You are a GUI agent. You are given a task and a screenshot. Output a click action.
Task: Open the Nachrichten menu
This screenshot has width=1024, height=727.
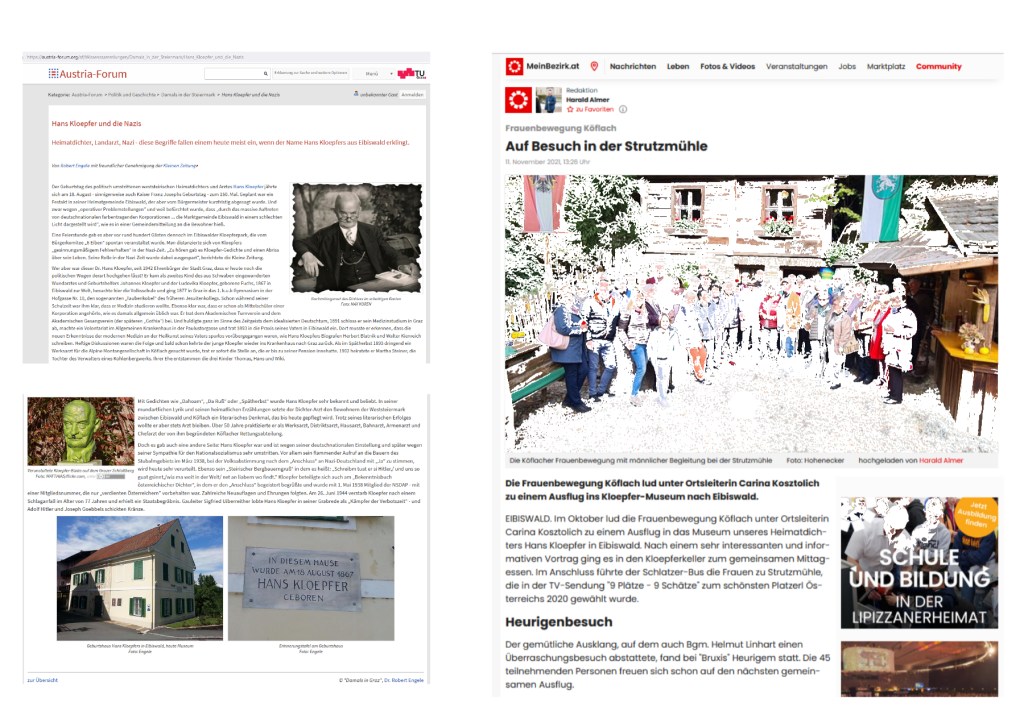pos(633,67)
